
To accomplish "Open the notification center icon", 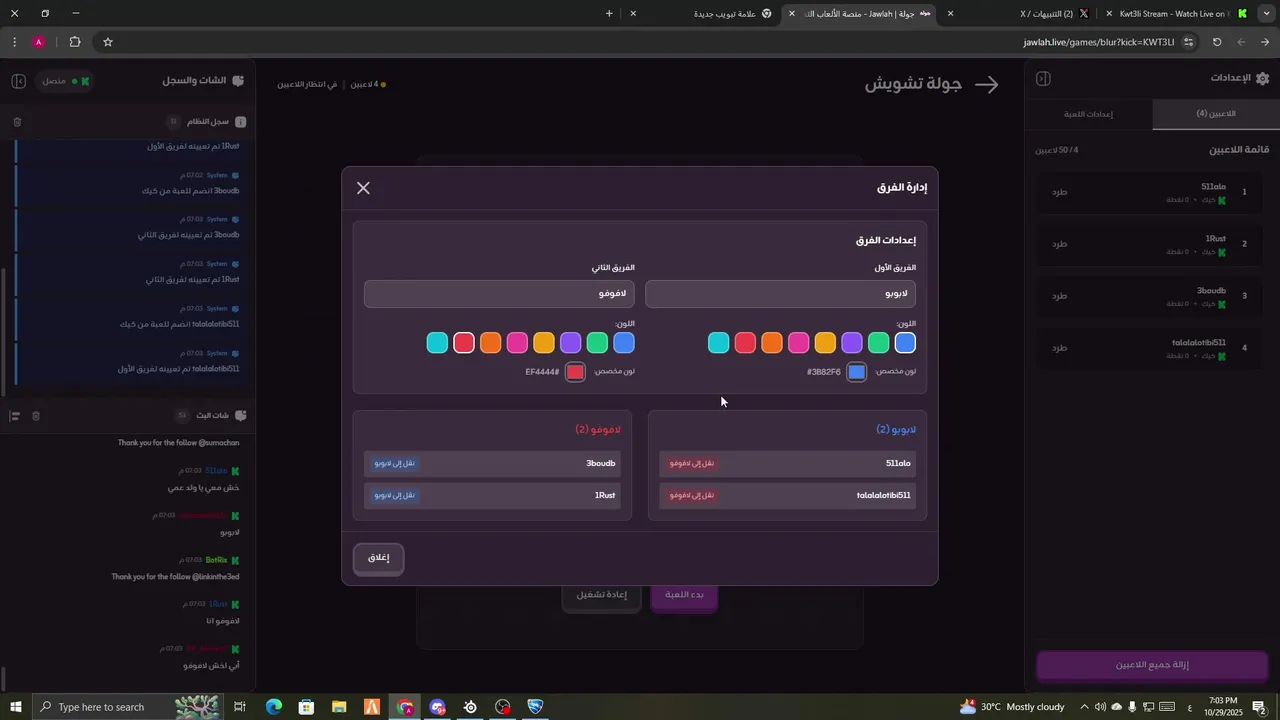I will click(x=1260, y=707).
